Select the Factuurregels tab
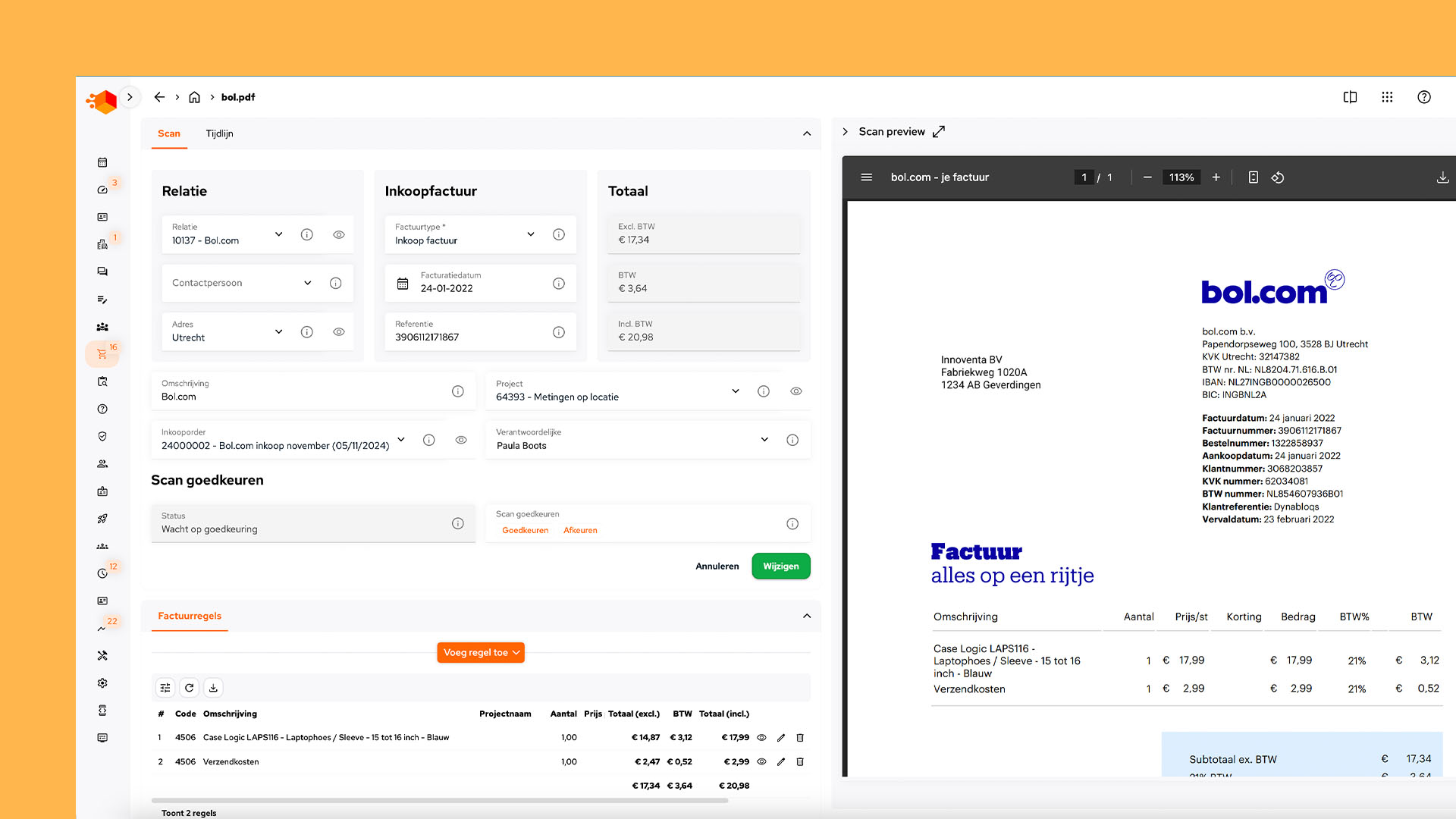1456x819 pixels. click(x=190, y=616)
